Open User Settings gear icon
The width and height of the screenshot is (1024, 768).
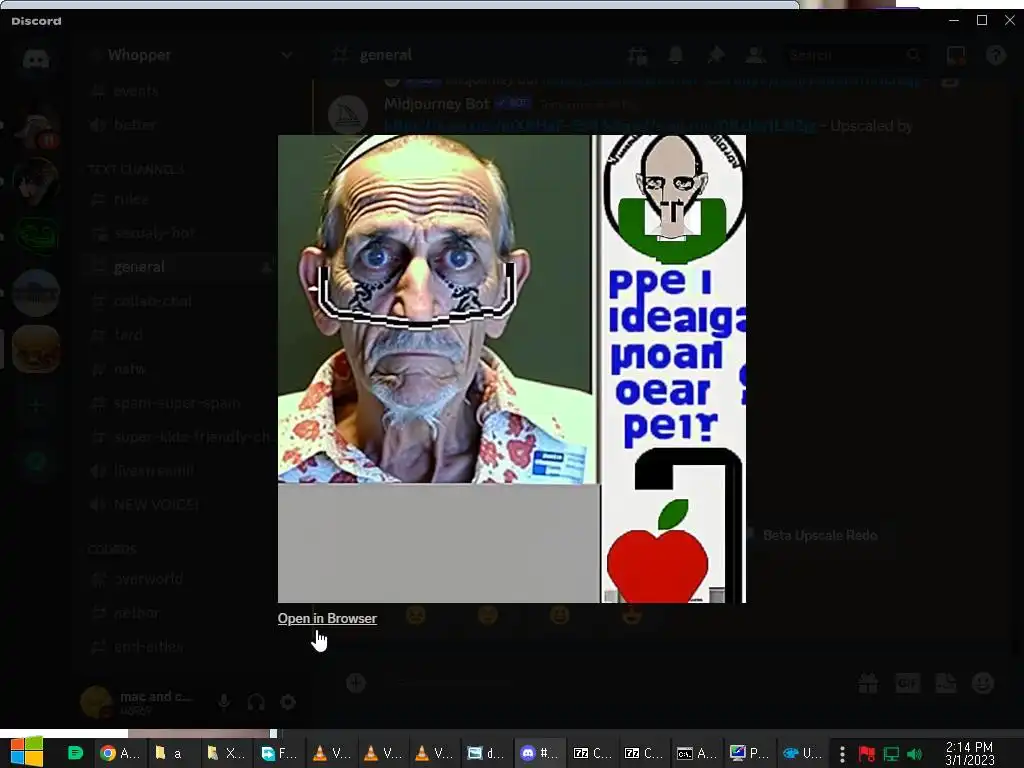point(288,702)
